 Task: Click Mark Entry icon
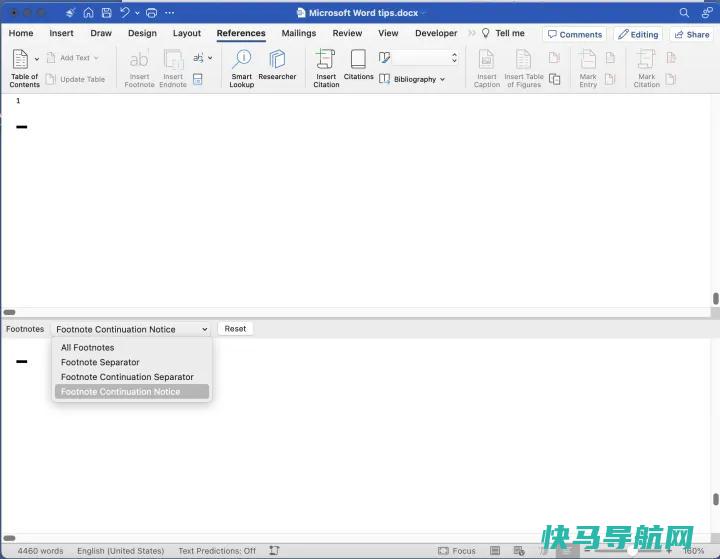588,68
